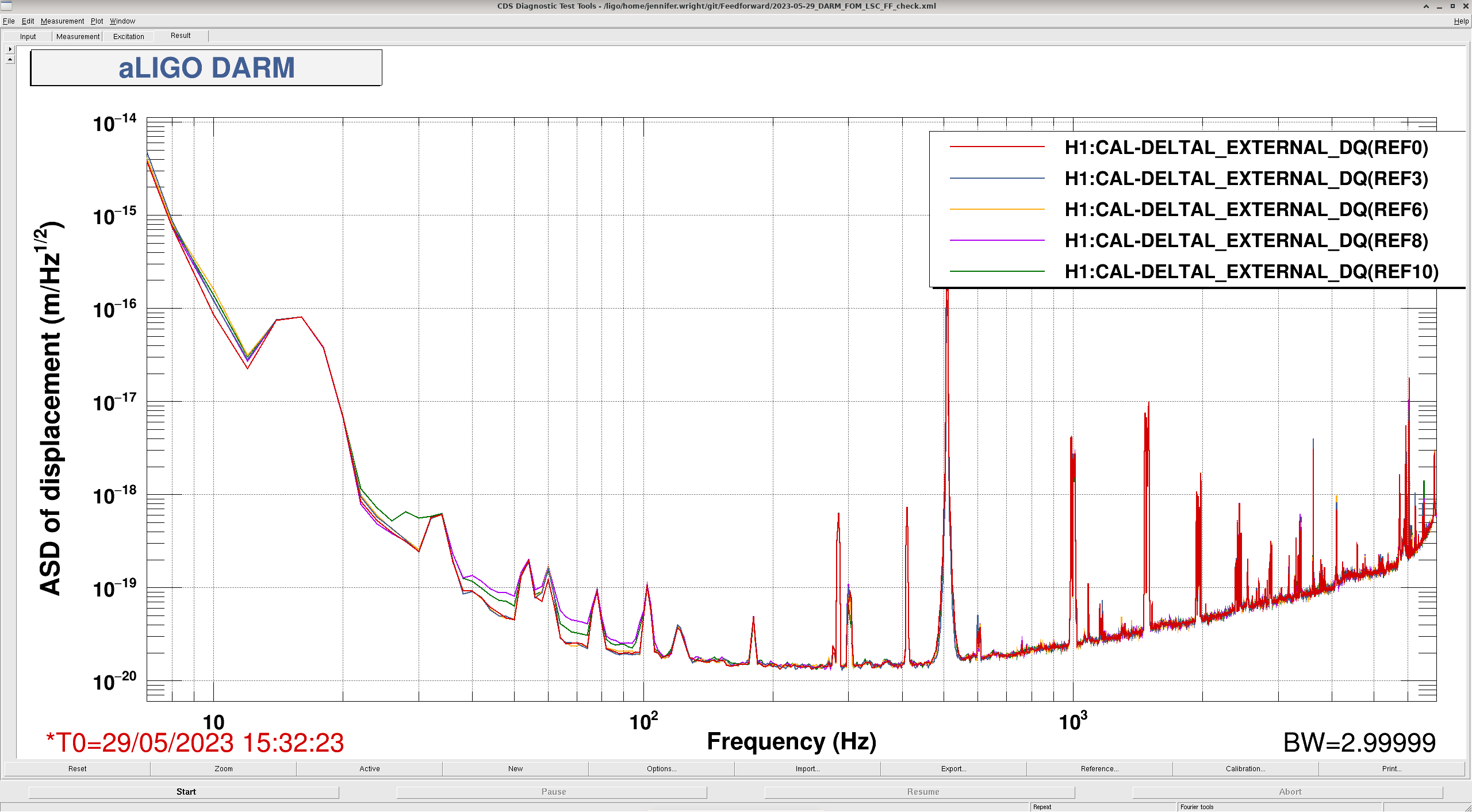
Task: Click the Print button
Action: click(1391, 769)
